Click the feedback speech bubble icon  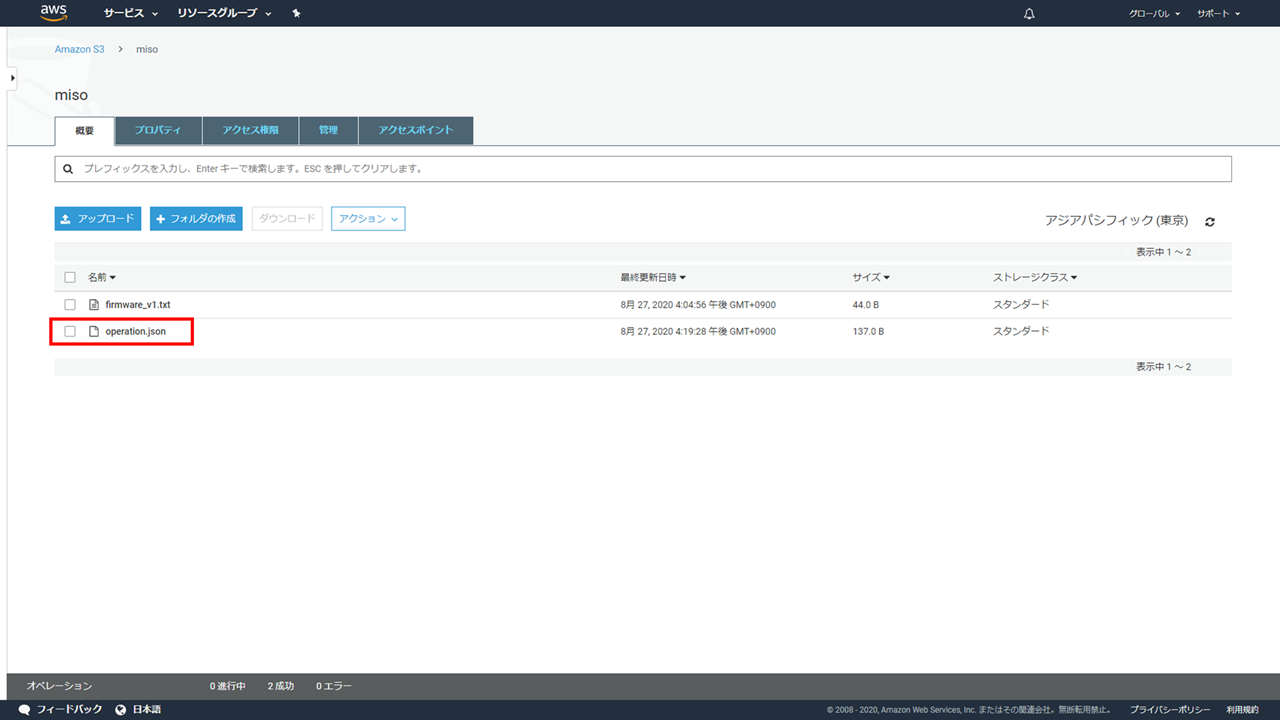click(24, 710)
